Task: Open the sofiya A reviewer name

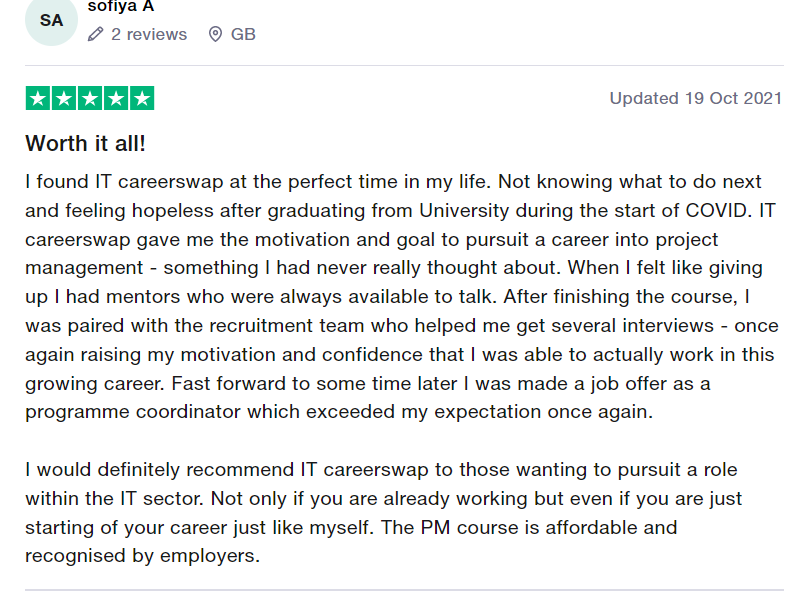Action: click(x=121, y=6)
